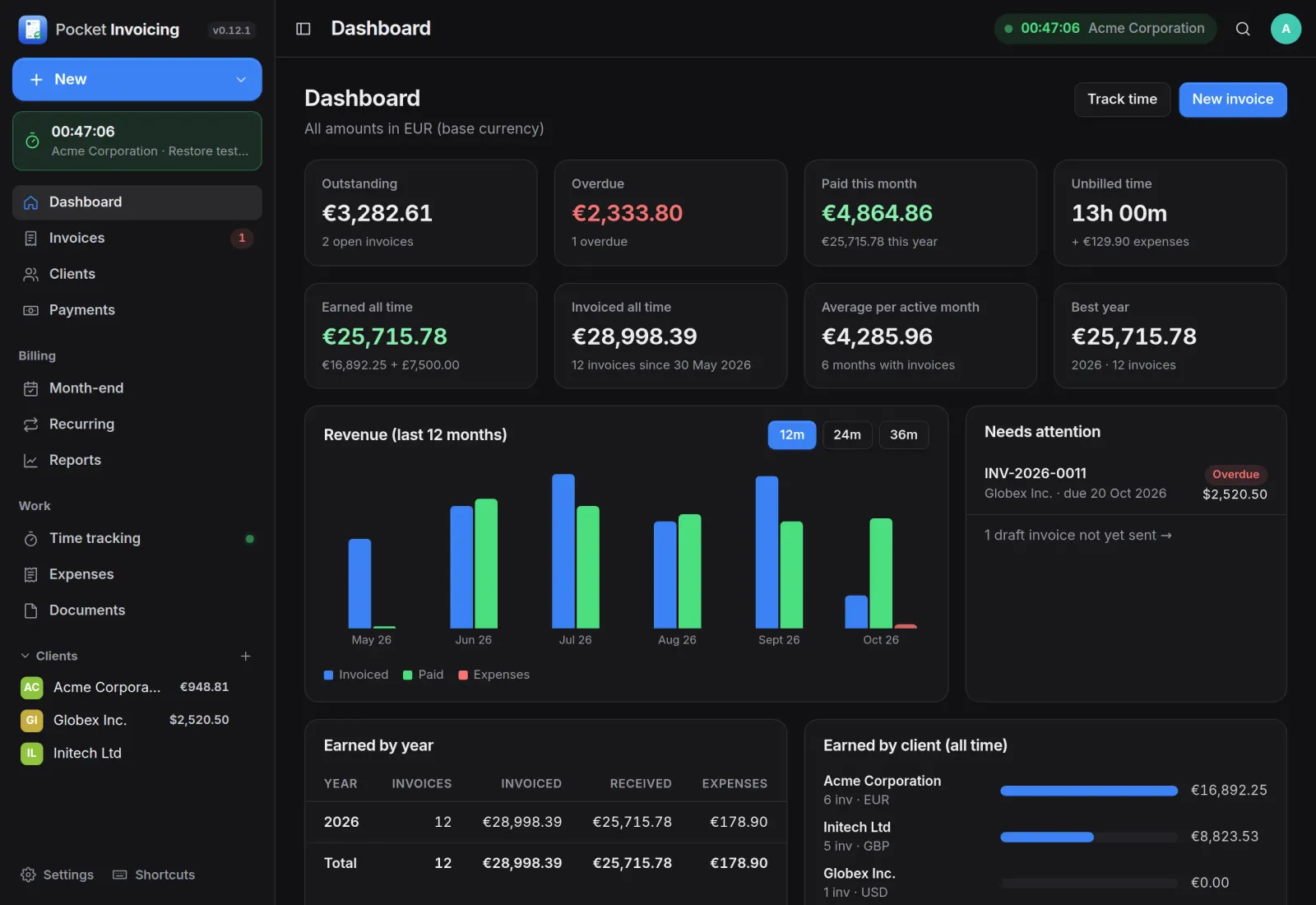Open Expenses under Work
Screen dimensions: 1316x905
137,574
